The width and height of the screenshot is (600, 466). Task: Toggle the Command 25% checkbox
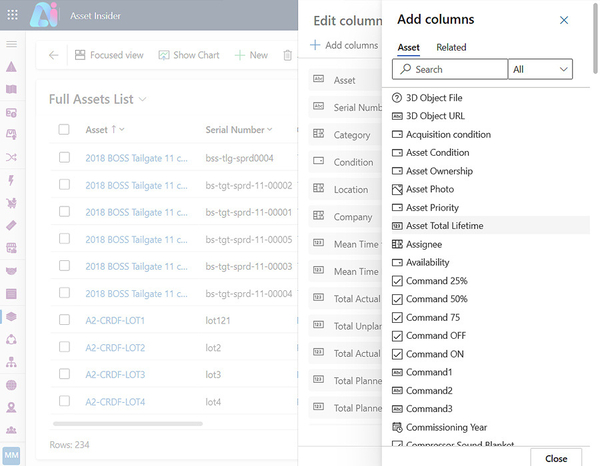(397, 281)
